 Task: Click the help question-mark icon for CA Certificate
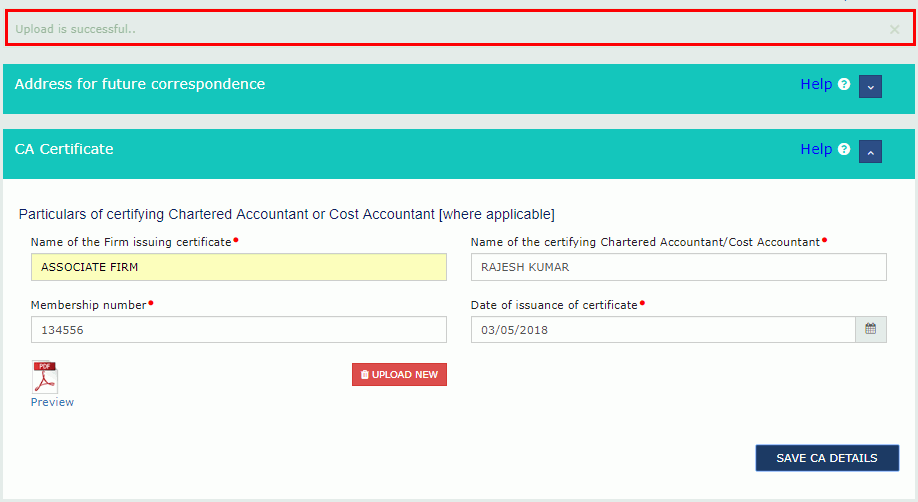[844, 150]
